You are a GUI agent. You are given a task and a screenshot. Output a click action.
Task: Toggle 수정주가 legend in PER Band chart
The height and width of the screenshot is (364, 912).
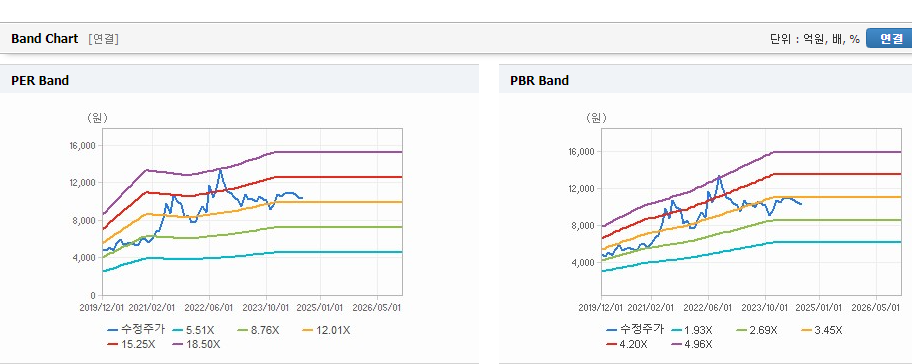tap(136, 330)
